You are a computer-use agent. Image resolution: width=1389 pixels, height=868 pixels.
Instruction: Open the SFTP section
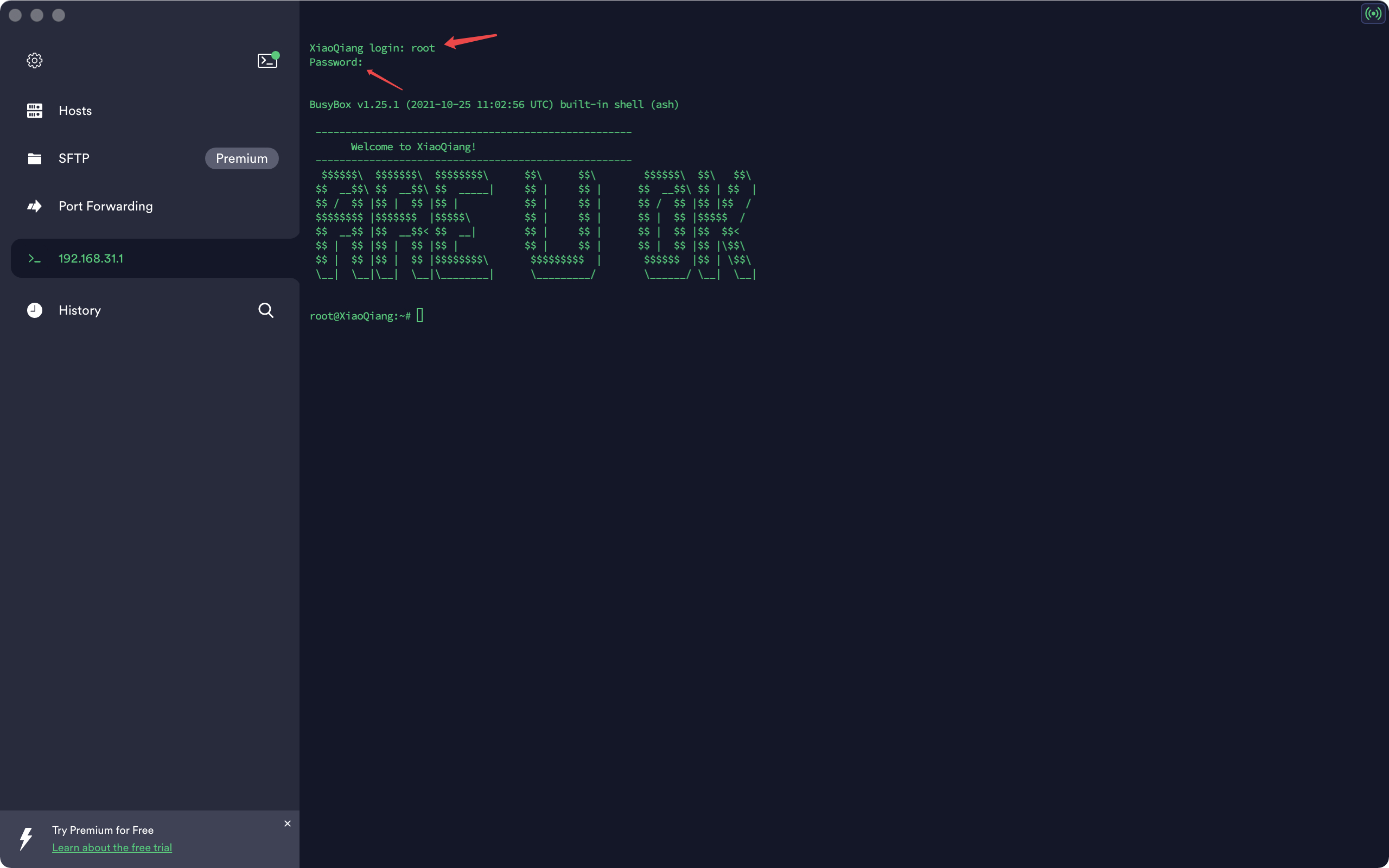pyautogui.click(x=74, y=158)
